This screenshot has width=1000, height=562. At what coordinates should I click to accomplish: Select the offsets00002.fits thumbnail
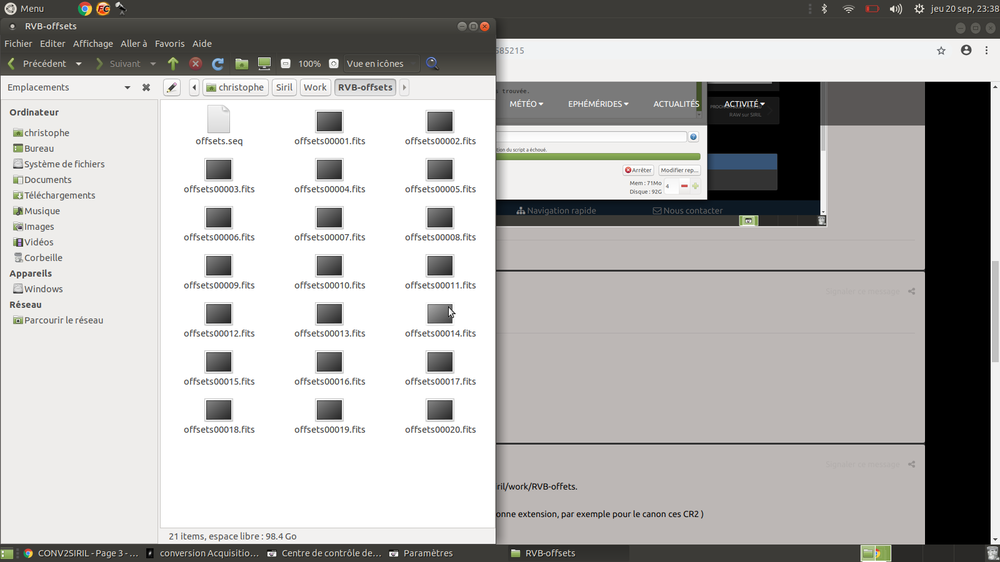click(440, 121)
